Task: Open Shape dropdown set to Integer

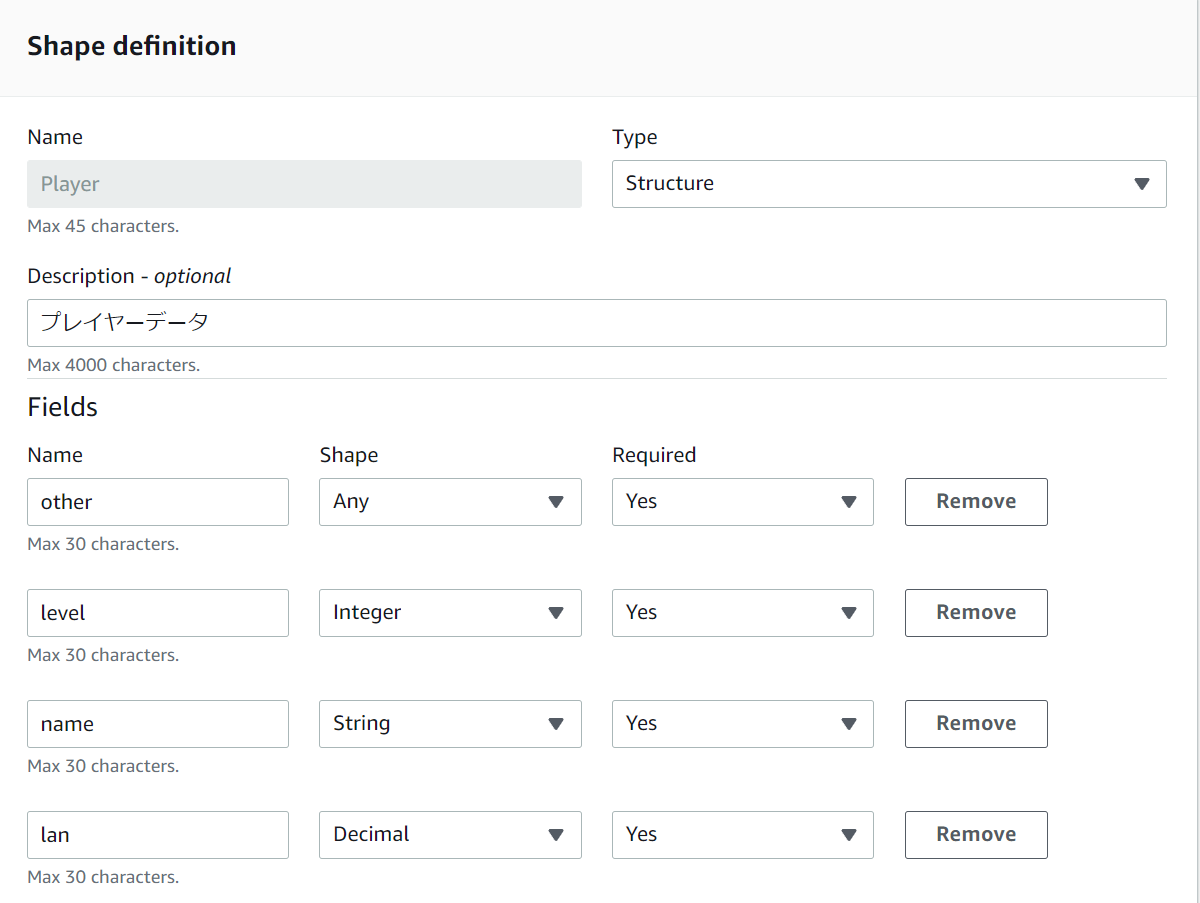Action: point(450,613)
